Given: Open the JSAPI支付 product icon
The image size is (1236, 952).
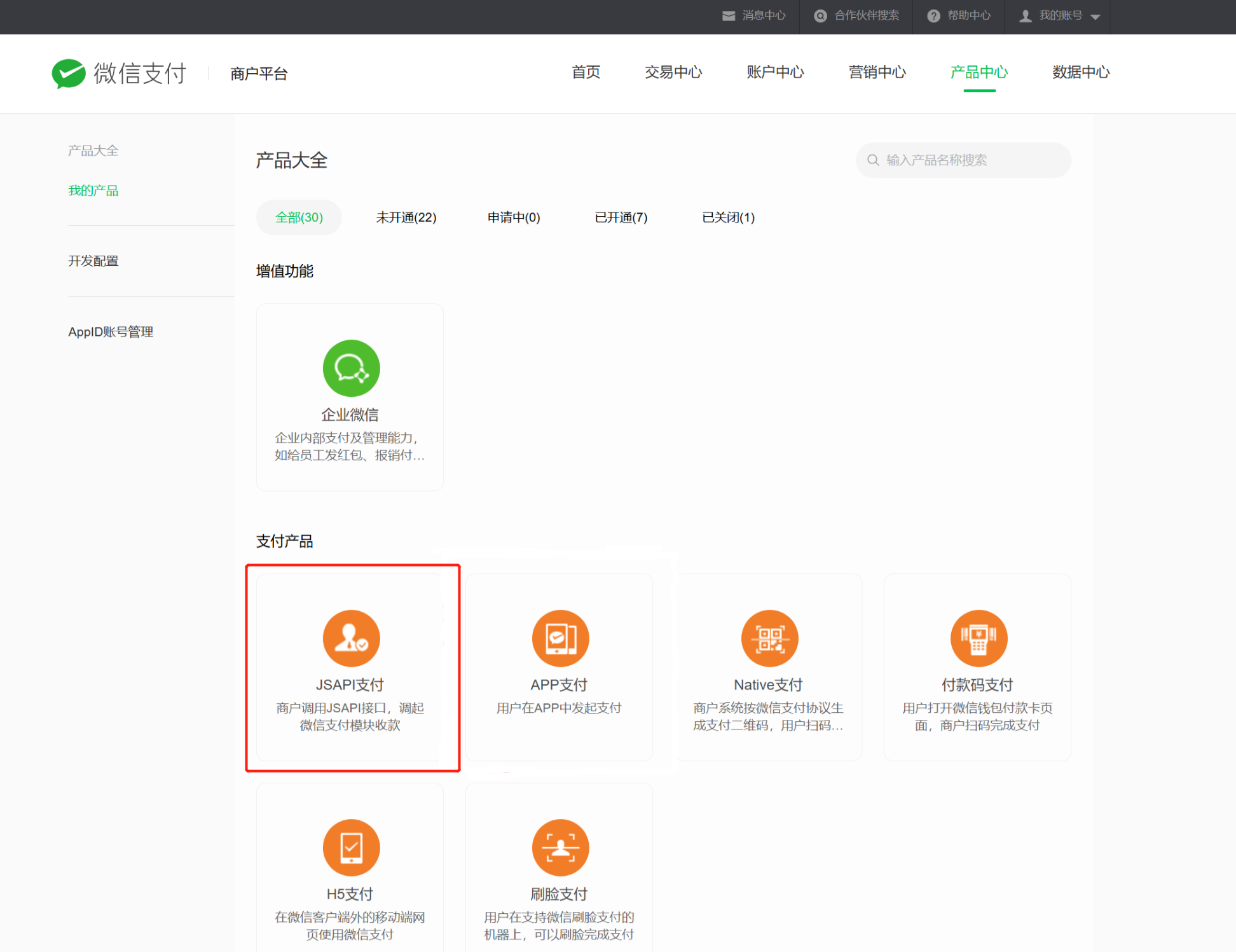Looking at the screenshot, I should point(351,638).
